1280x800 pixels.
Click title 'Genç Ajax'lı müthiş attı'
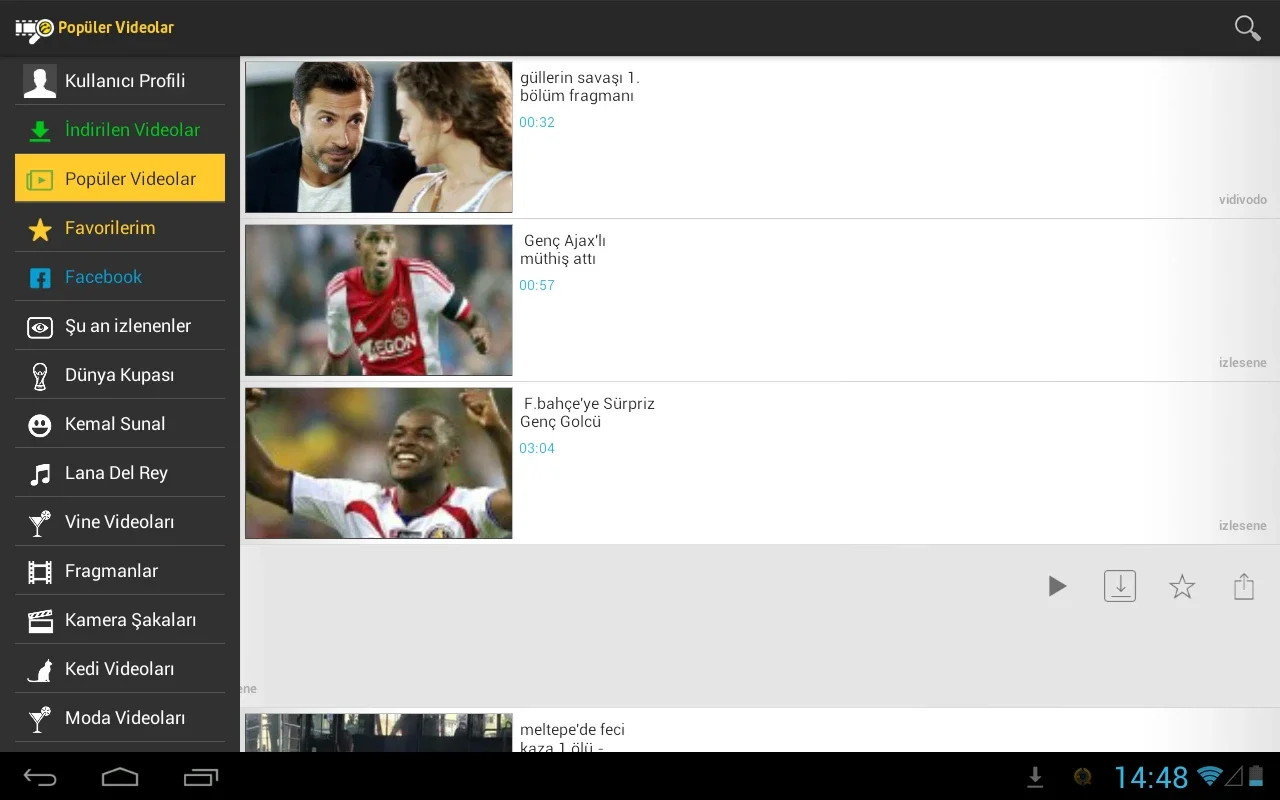[x=563, y=250]
